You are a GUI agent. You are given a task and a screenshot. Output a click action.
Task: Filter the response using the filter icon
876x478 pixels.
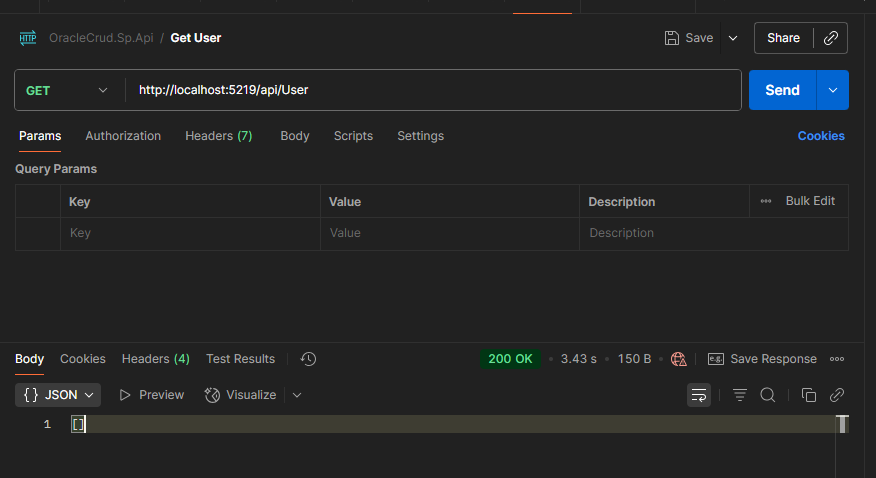(x=740, y=395)
